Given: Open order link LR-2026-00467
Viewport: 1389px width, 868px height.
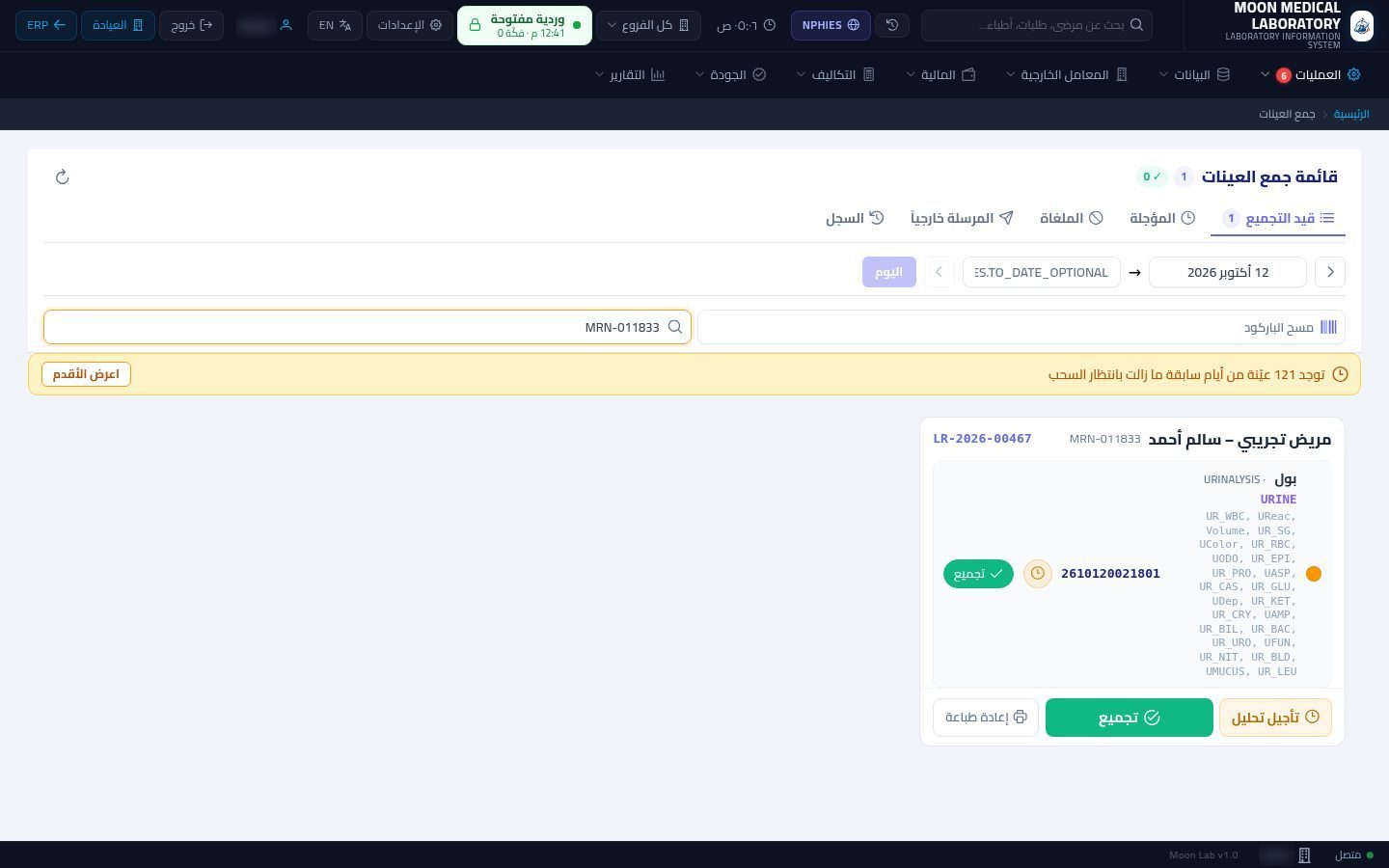Looking at the screenshot, I should click(x=982, y=439).
